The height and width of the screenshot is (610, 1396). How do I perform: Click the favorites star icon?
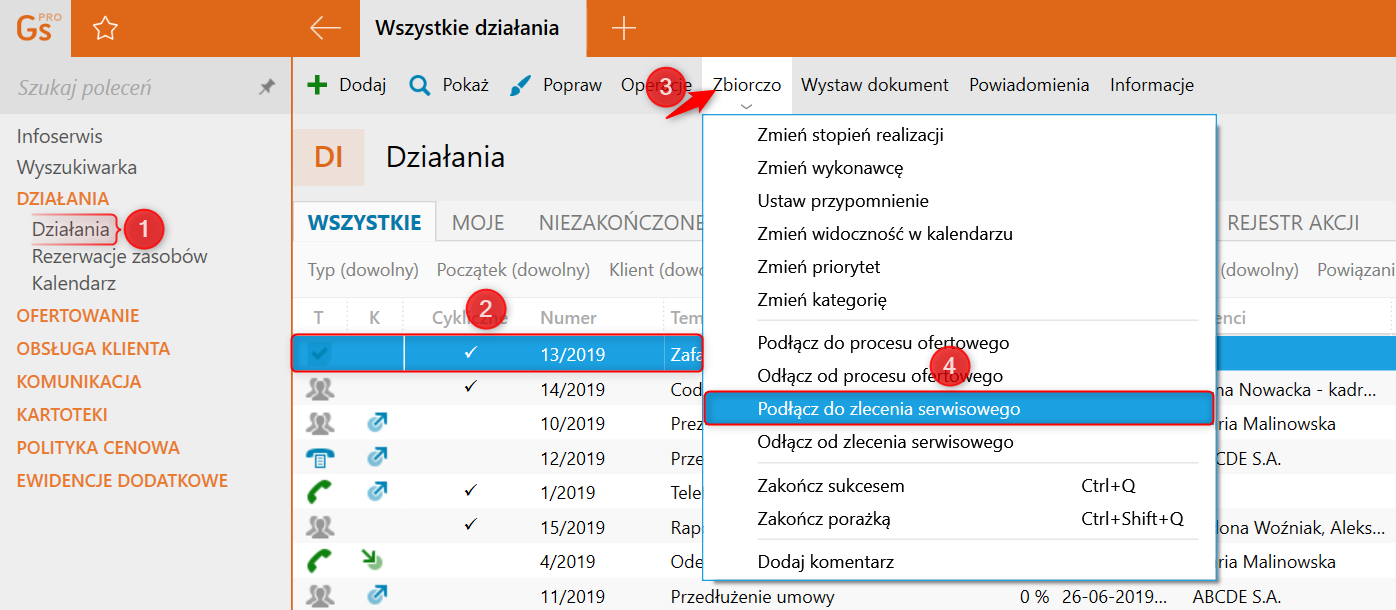(105, 29)
